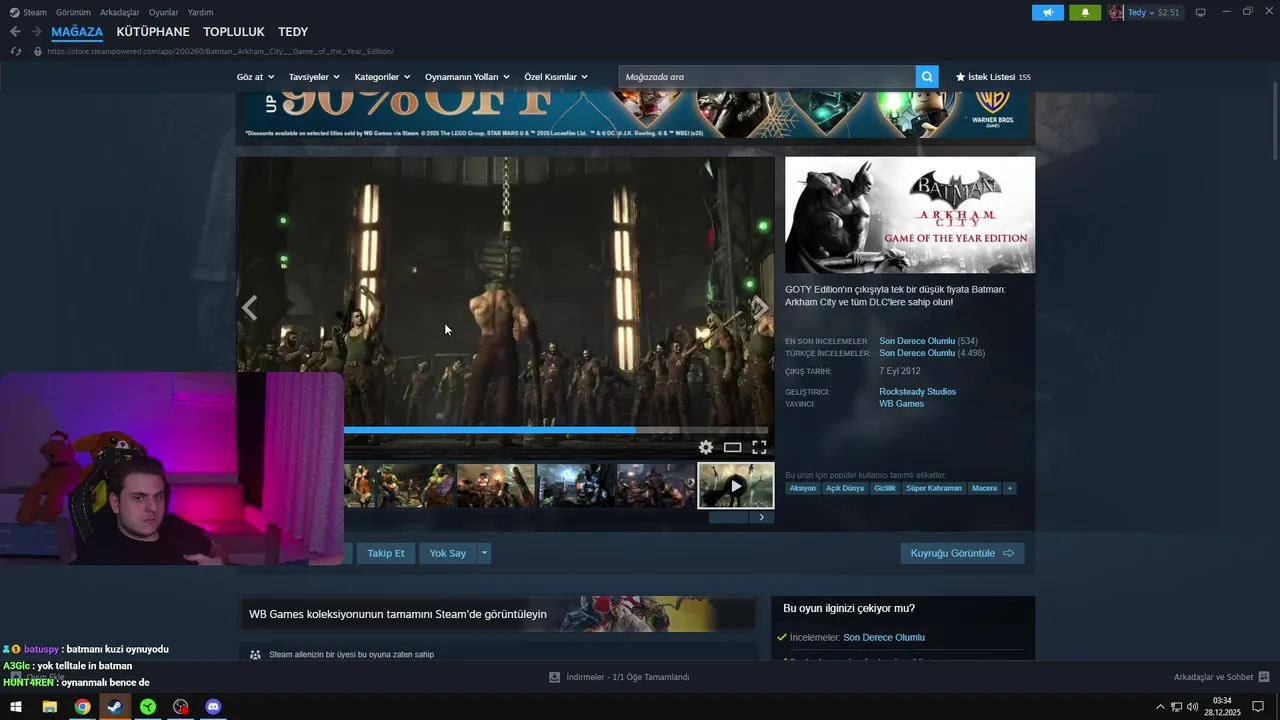Open the İstek Listesi link
This screenshot has width=1280, height=720.
click(993, 77)
